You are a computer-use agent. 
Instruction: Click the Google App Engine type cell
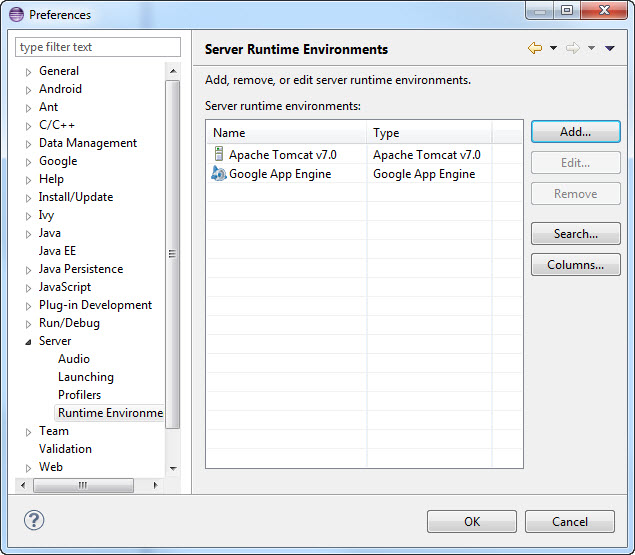point(424,174)
